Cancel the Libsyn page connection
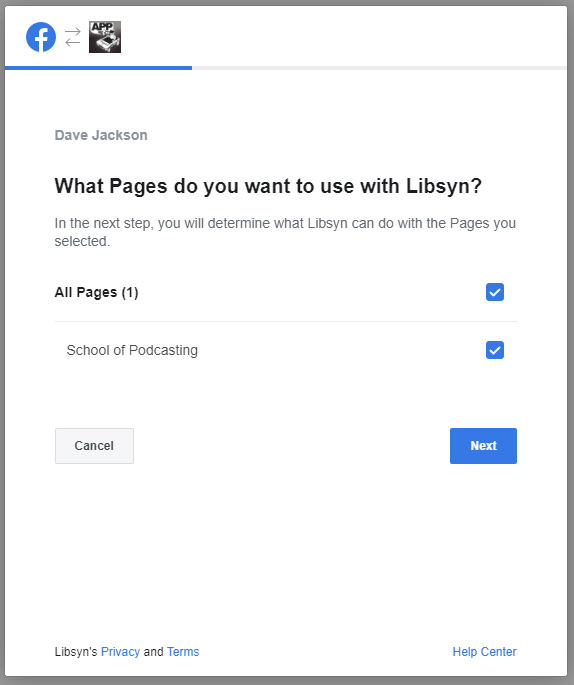This screenshot has width=574, height=685. point(94,446)
